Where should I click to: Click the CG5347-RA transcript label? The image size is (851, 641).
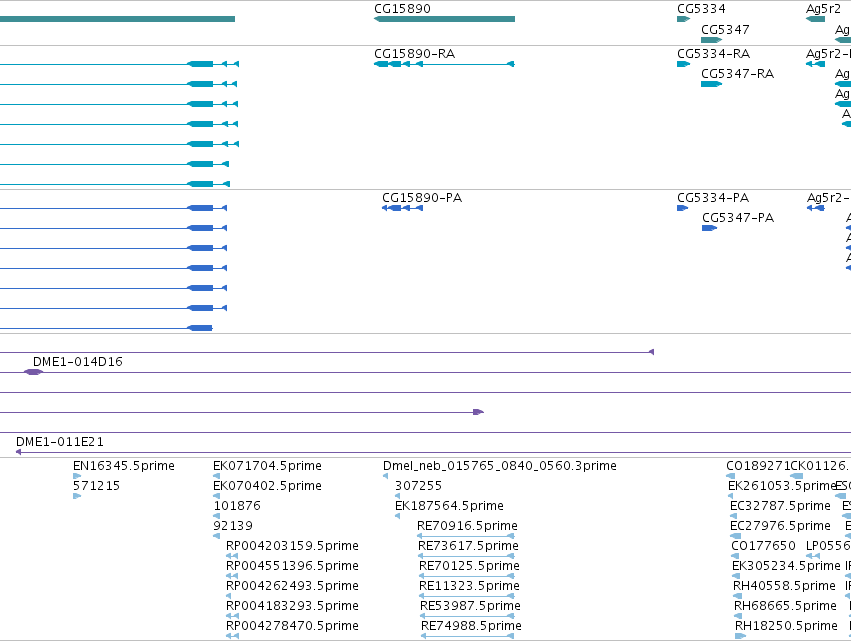pos(738,74)
